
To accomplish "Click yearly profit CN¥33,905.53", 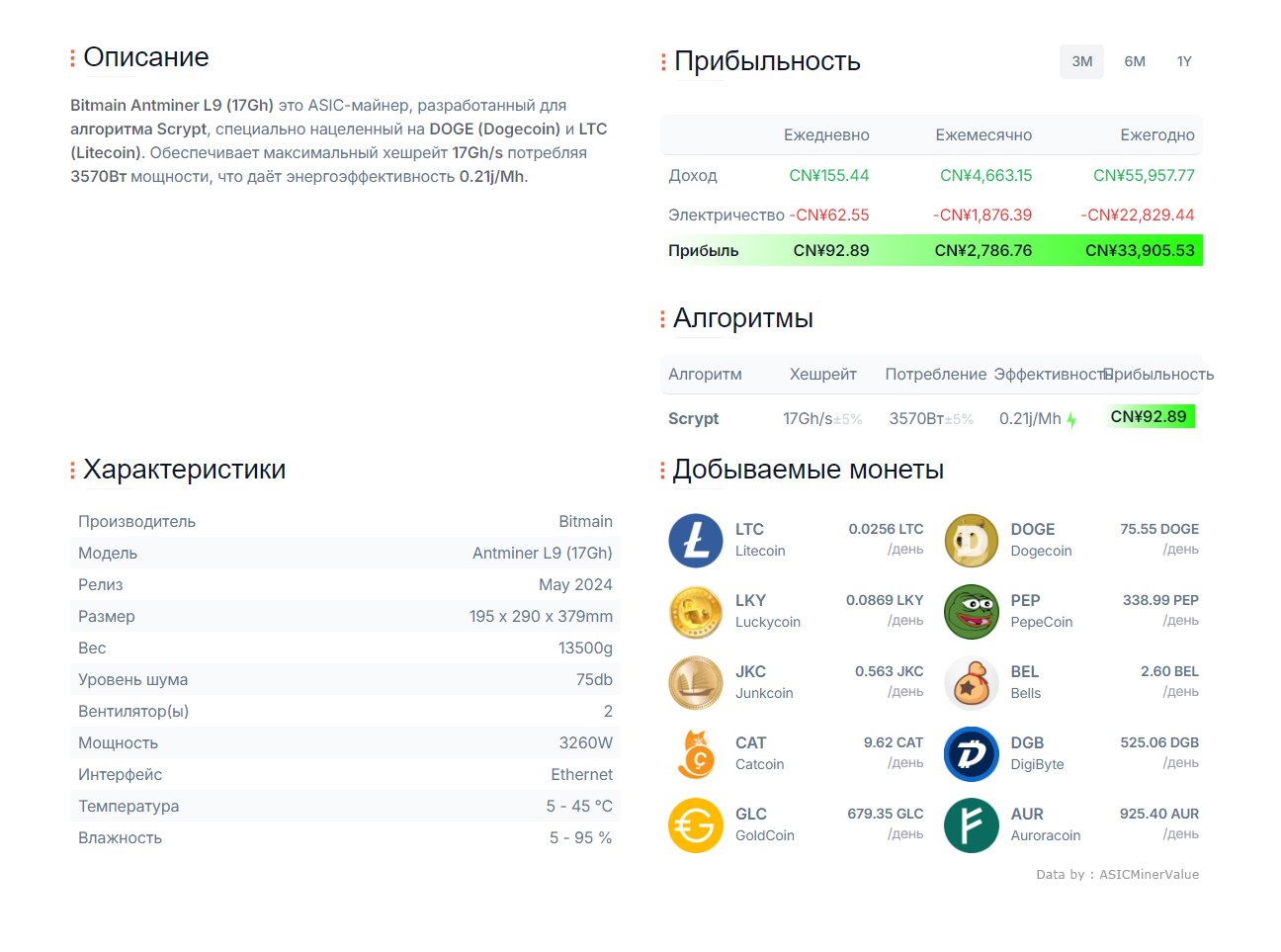I will pos(1140,250).
